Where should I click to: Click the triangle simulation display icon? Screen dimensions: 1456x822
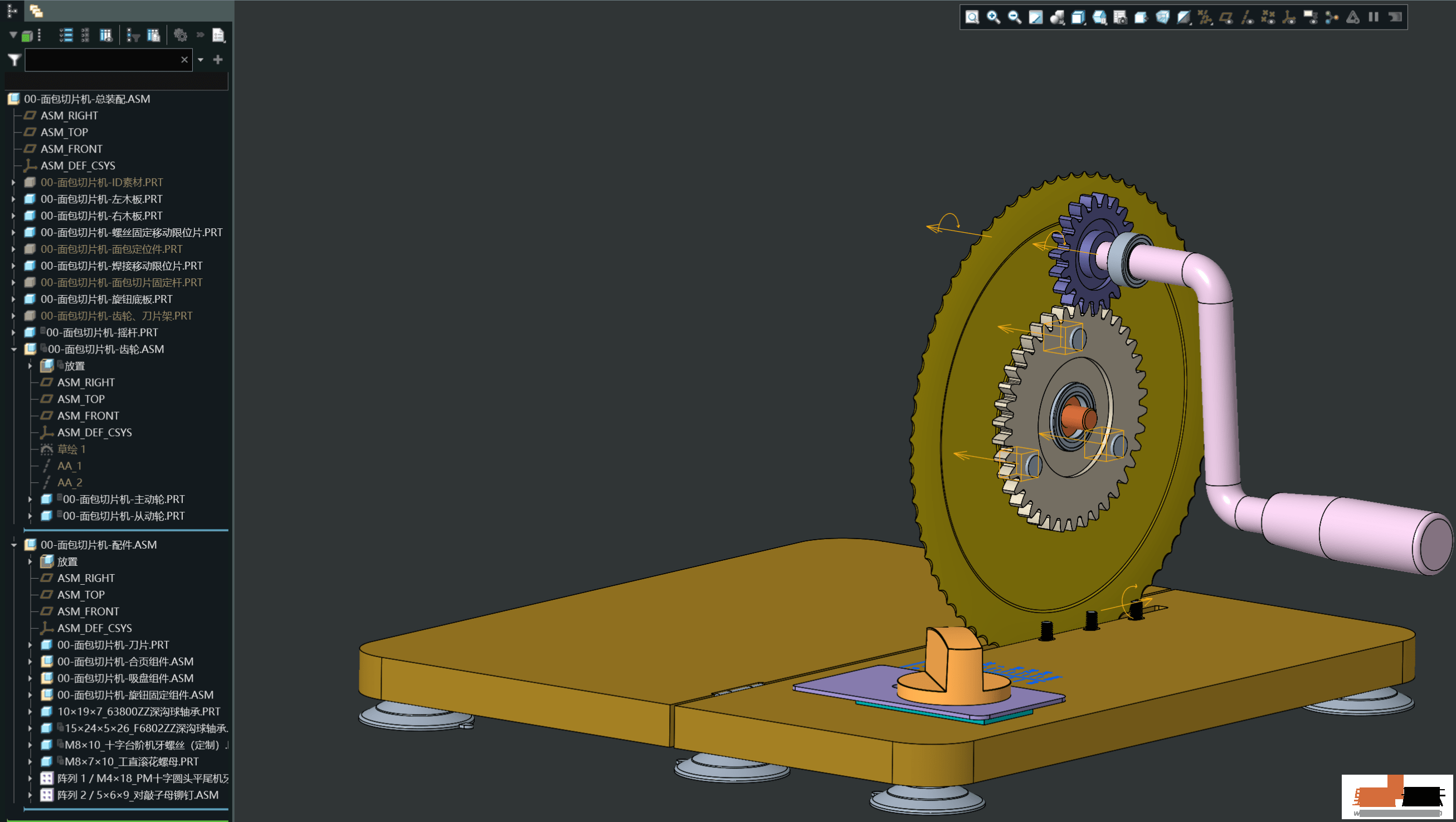tap(1352, 17)
